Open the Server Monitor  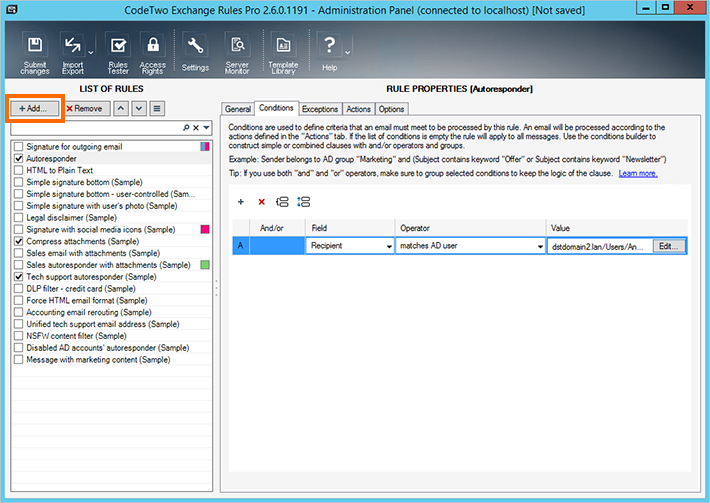click(x=237, y=54)
